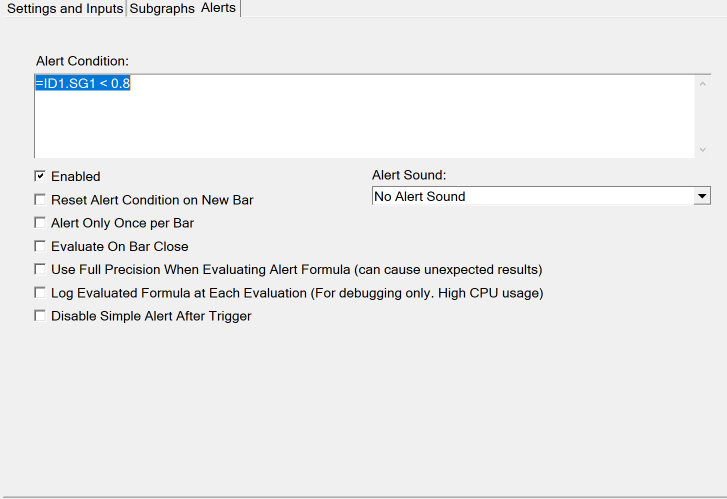The height and width of the screenshot is (499, 727).
Task: Enable Use Full Precision When Evaluating checkbox
Action: click(40, 269)
